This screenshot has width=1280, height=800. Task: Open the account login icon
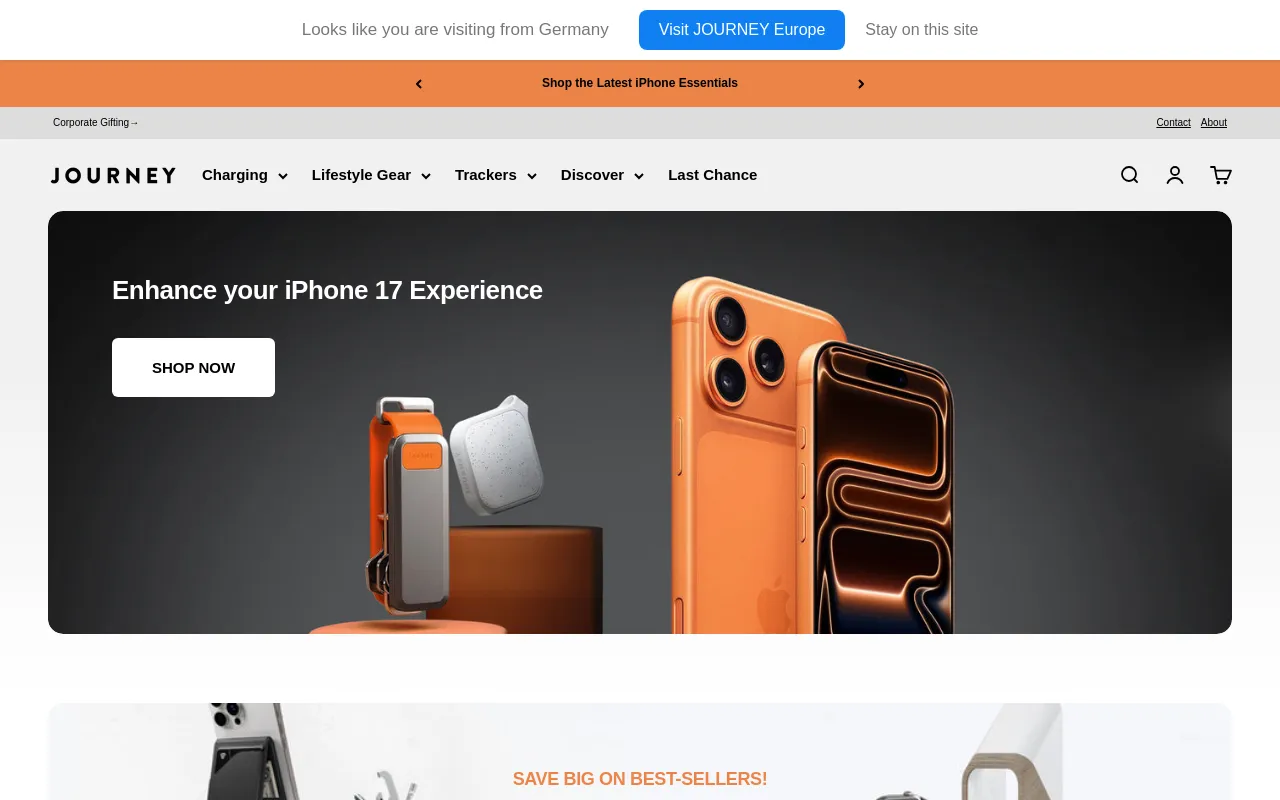point(1175,175)
